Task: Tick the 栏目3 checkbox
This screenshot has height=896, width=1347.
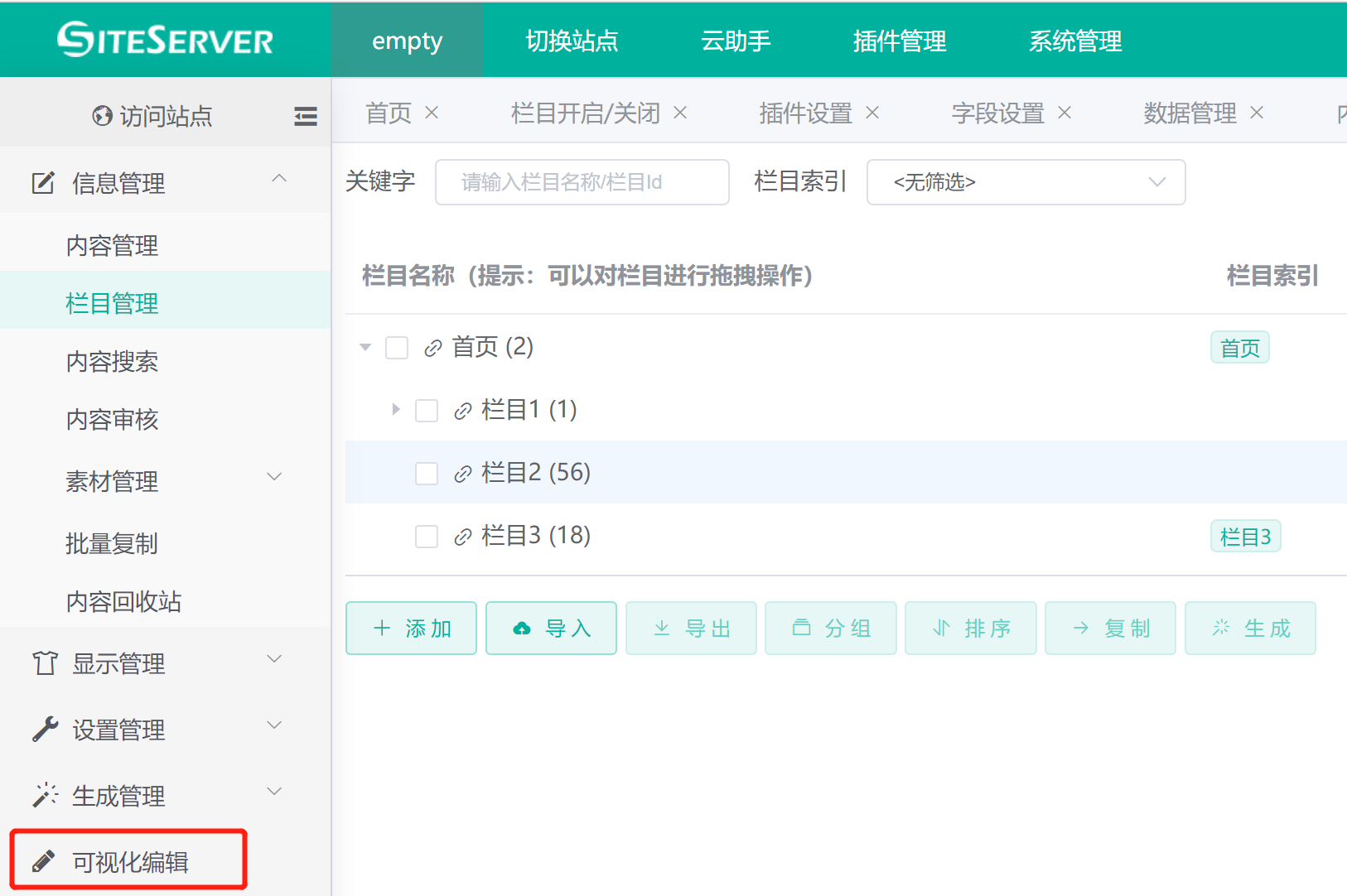Action: (427, 537)
